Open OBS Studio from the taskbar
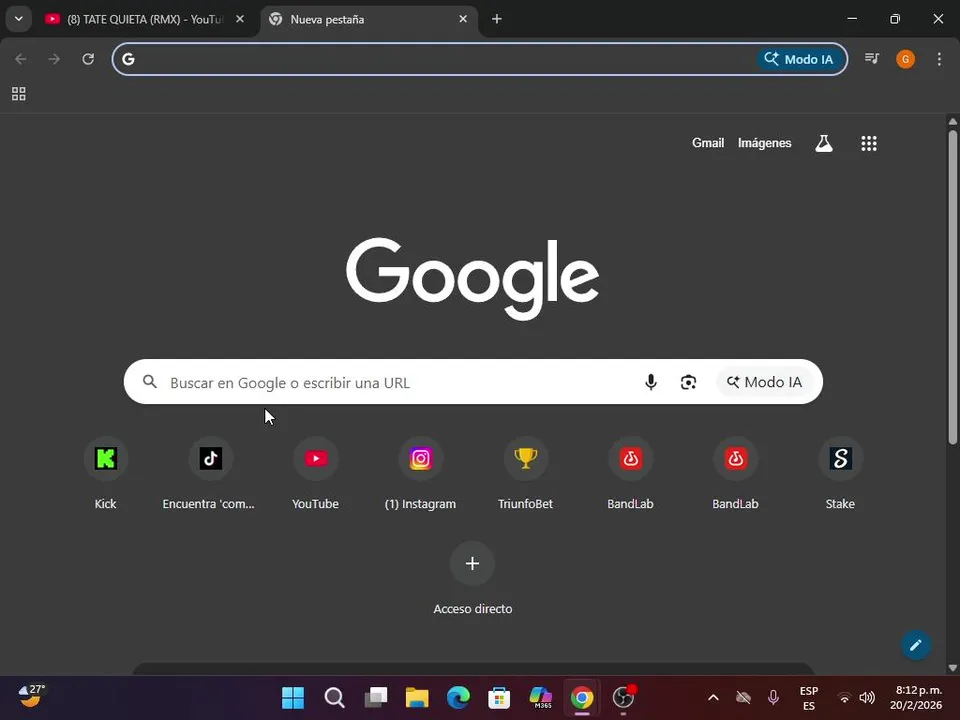This screenshot has width=960, height=720. coord(623,697)
